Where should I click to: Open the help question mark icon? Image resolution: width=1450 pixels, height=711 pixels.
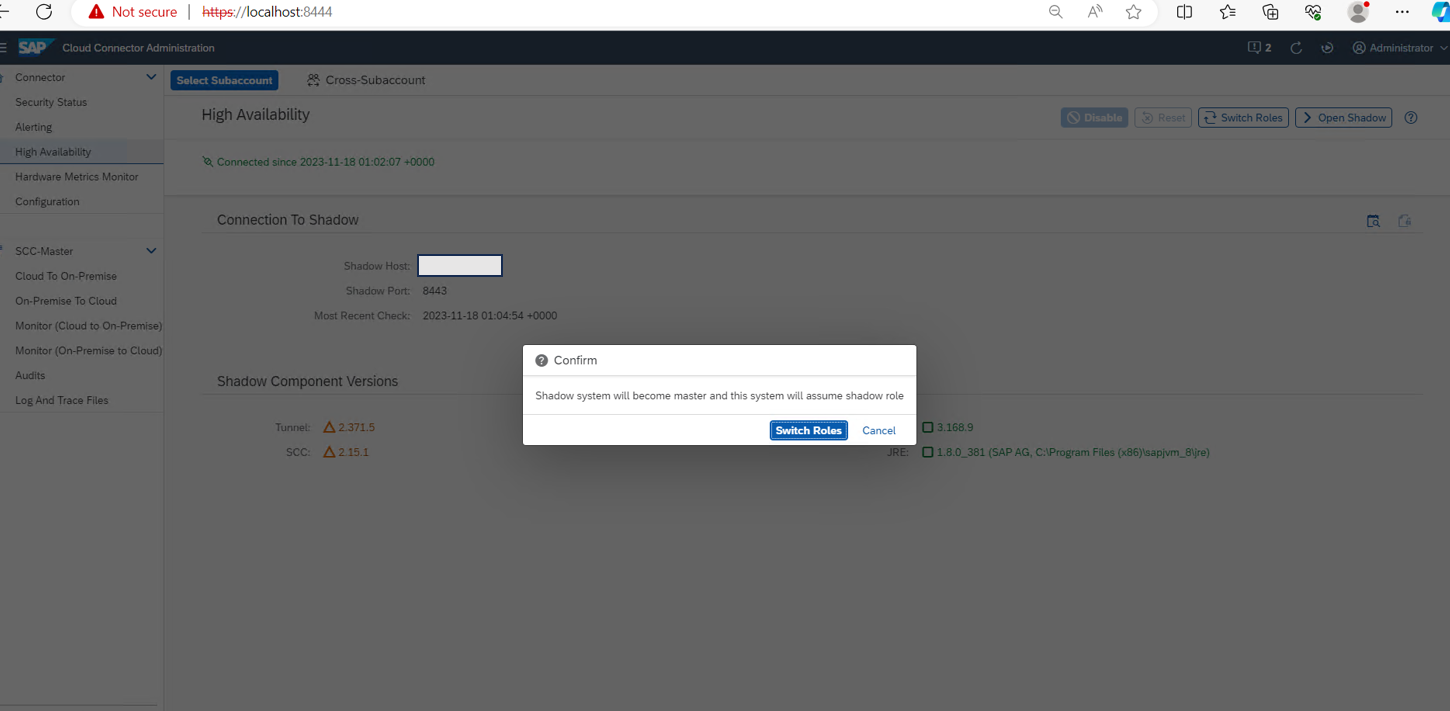tap(1410, 118)
